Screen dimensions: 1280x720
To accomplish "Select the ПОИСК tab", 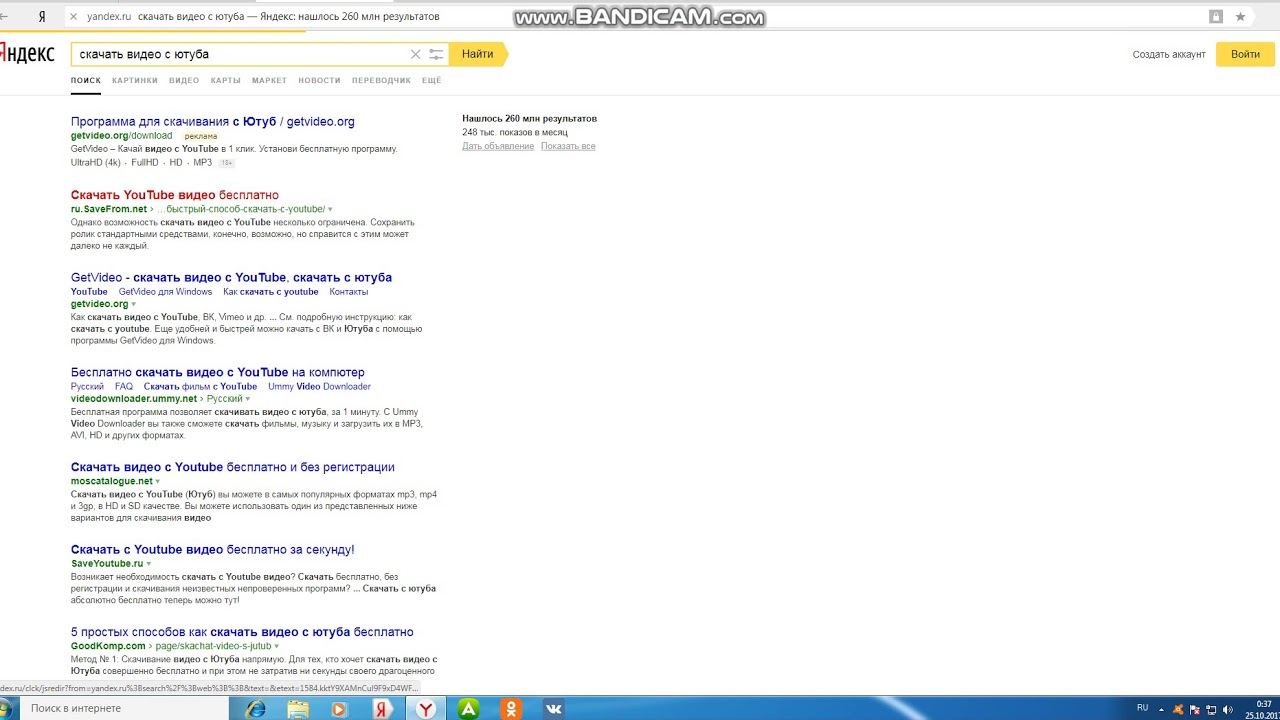I will [86, 80].
